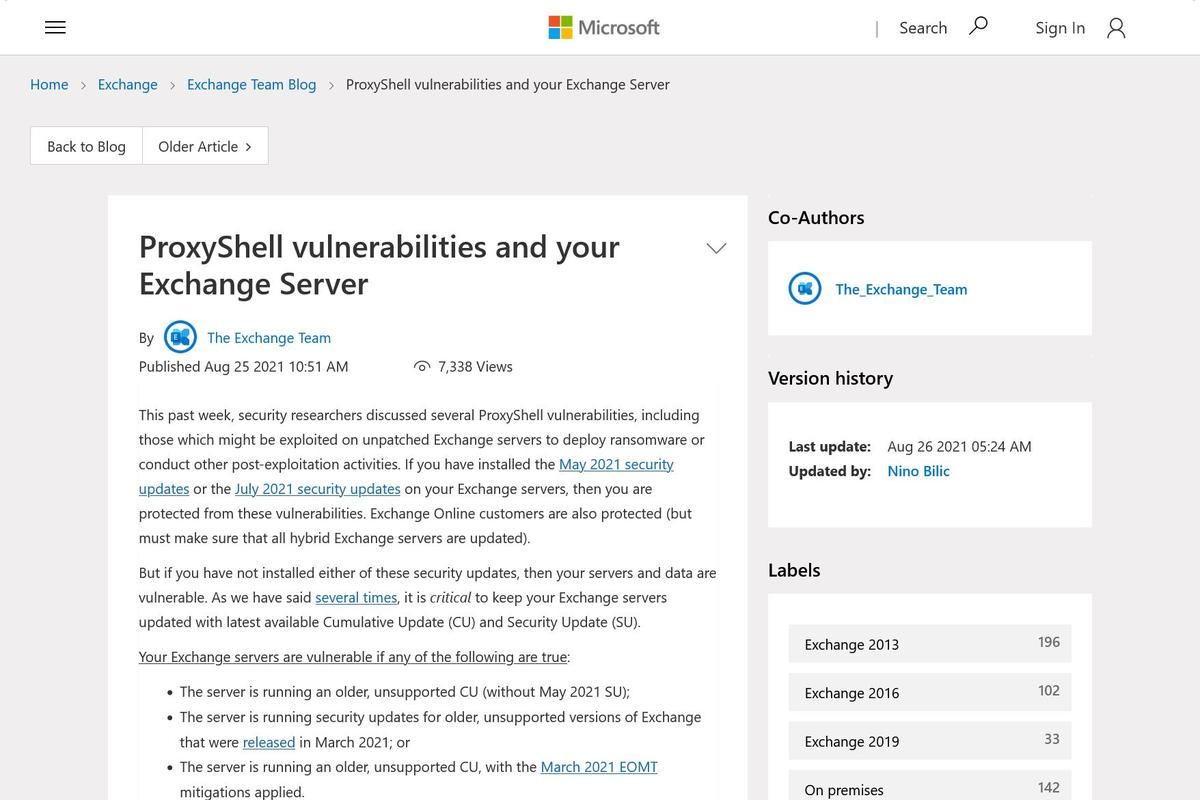This screenshot has height=800, width=1200.
Task: Open Nino Bilic profile link
Action: tap(918, 471)
